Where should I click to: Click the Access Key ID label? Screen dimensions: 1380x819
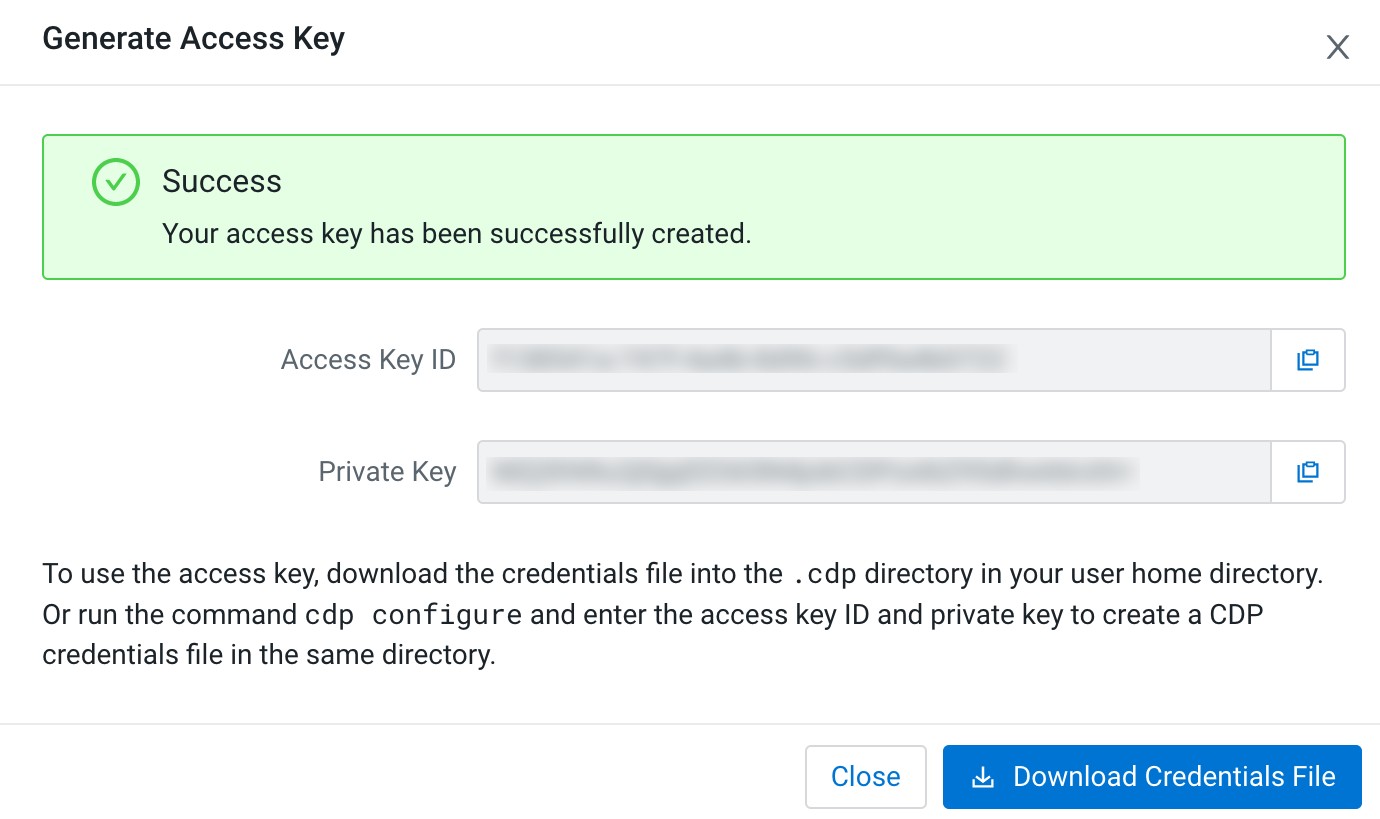(x=368, y=360)
